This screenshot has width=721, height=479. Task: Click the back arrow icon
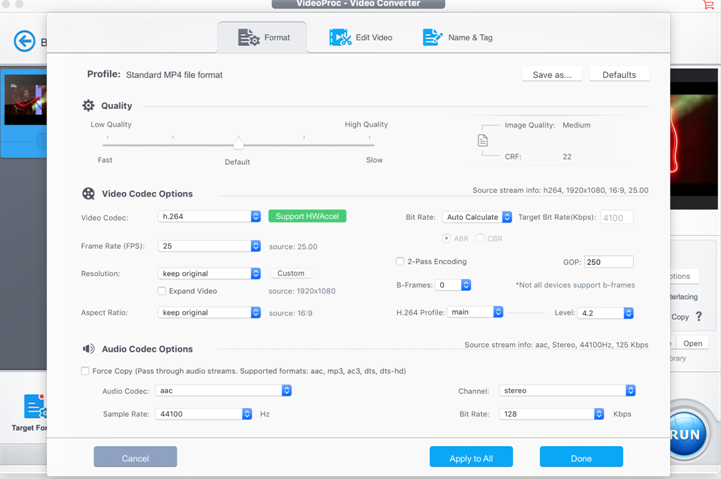click(24, 41)
